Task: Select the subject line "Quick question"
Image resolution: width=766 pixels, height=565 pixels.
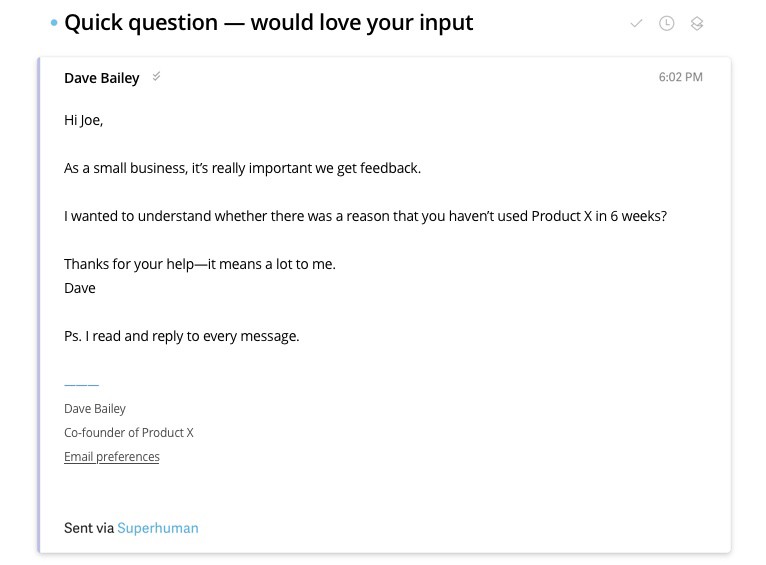Action: coord(268,22)
